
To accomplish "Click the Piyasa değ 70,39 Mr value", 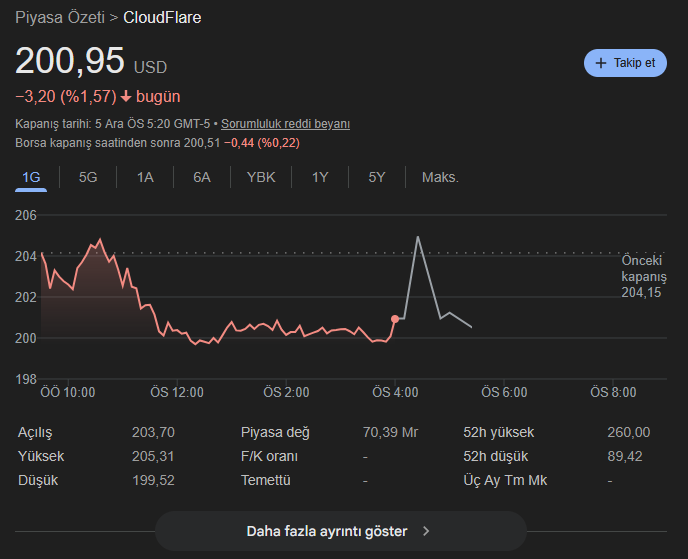I will (390, 432).
